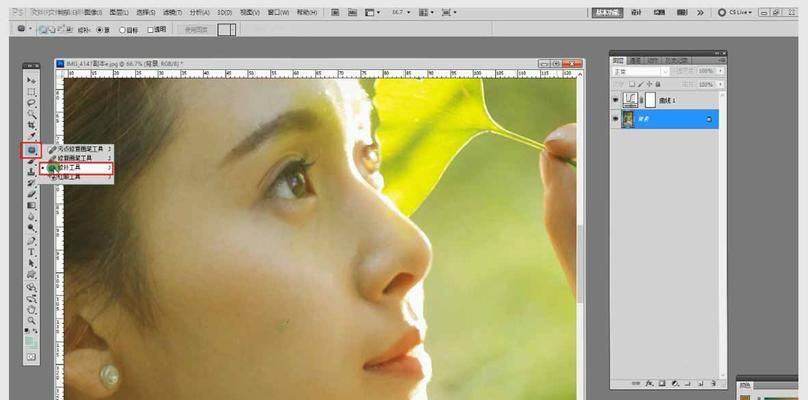The image size is (808, 400).
Task: Open the 图层(L) menu
Action: (x=120, y=12)
